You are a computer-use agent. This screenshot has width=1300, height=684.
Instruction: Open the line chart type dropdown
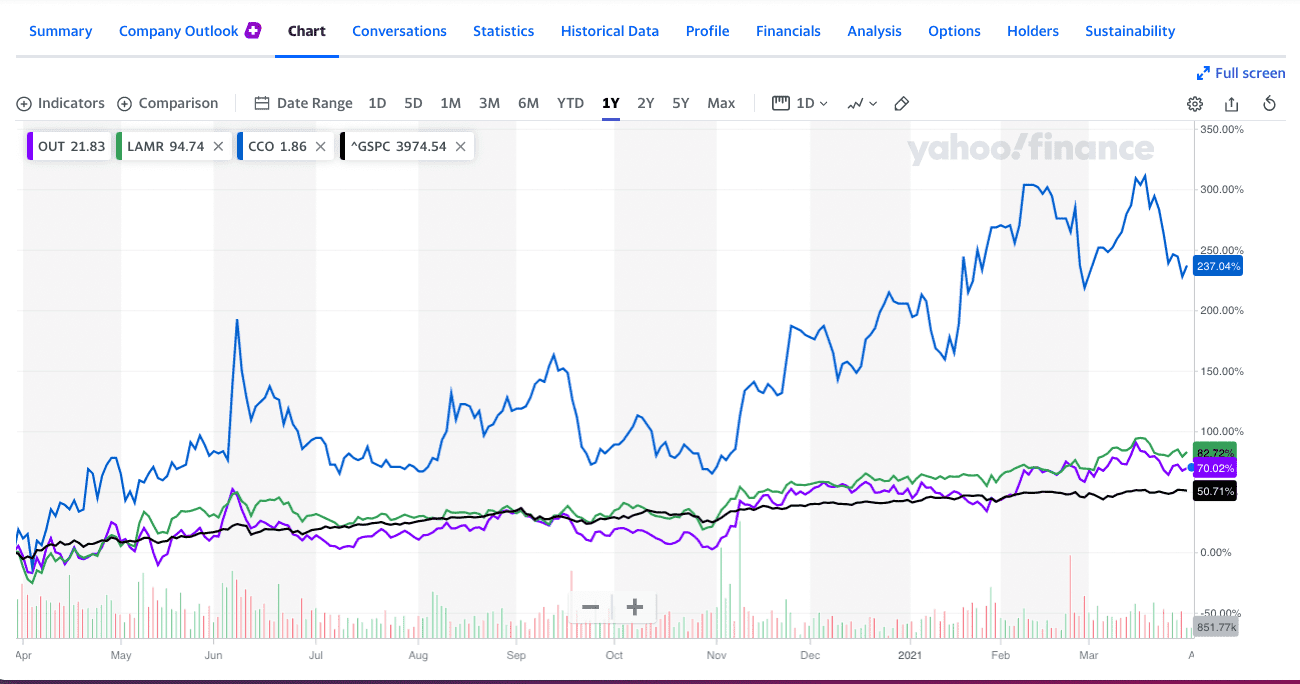click(x=862, y=103)
